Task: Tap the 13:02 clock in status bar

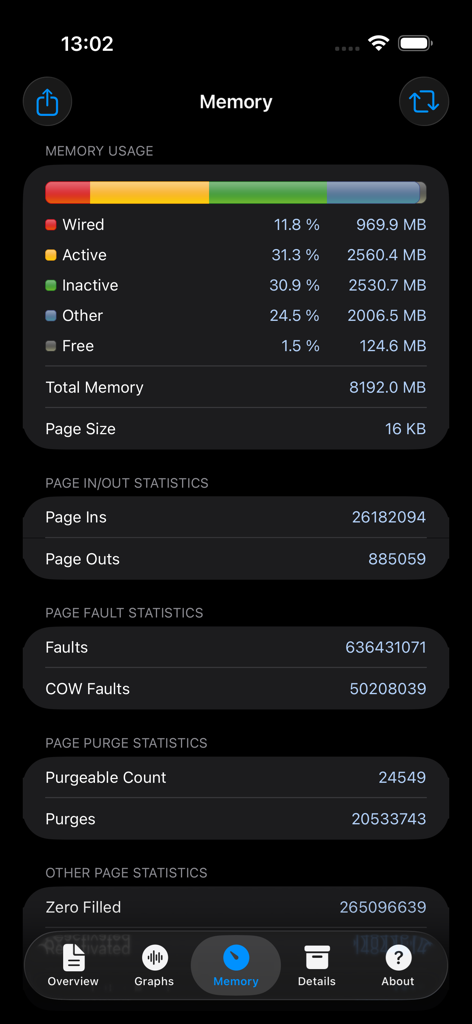Action: tap(87, 44)
